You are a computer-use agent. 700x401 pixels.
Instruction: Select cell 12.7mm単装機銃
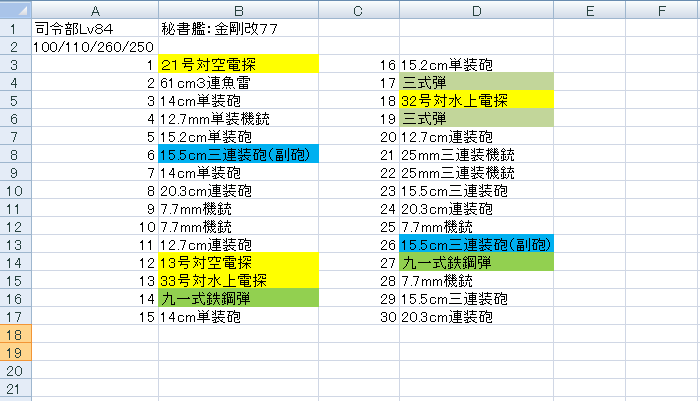238,118
